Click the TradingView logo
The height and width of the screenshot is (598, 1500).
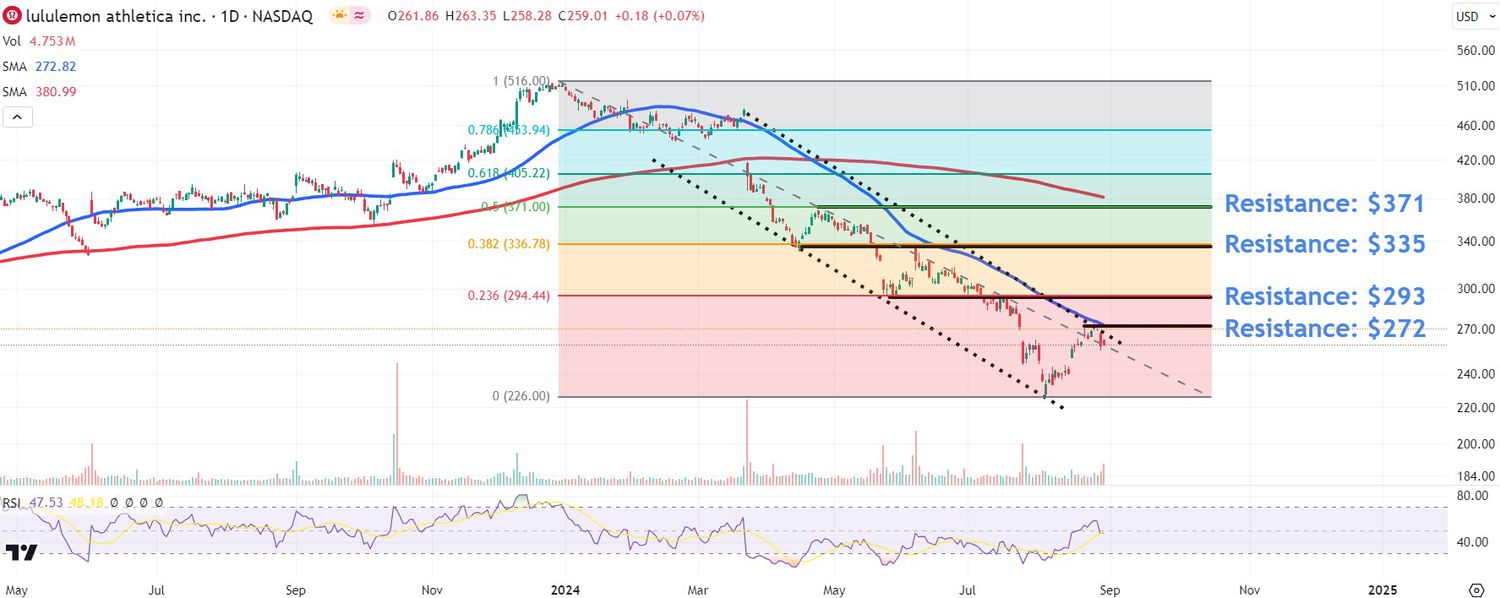click(20, 552)
